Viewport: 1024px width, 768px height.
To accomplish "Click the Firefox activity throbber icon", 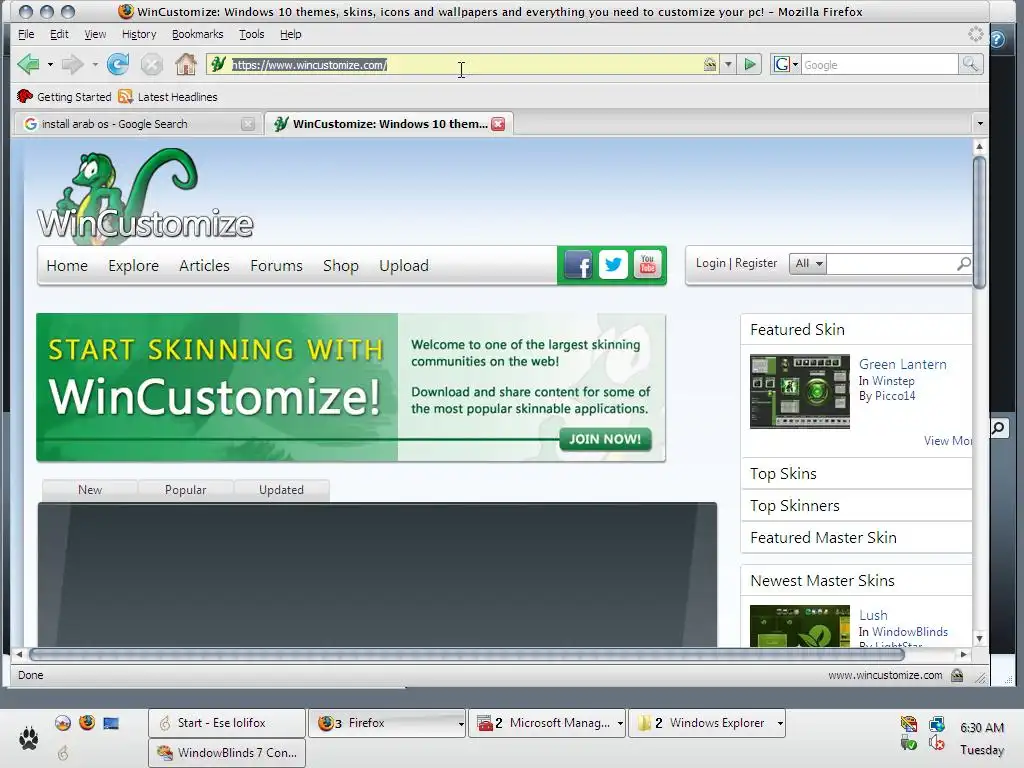I will point(976,34).
